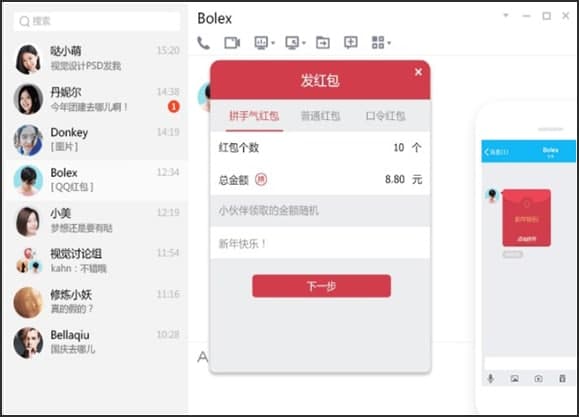Image resolution: width=579 pixels, height=417 pixels.
Task: Open the remote desktop icon in toolbar
Action: coord(292,43)
